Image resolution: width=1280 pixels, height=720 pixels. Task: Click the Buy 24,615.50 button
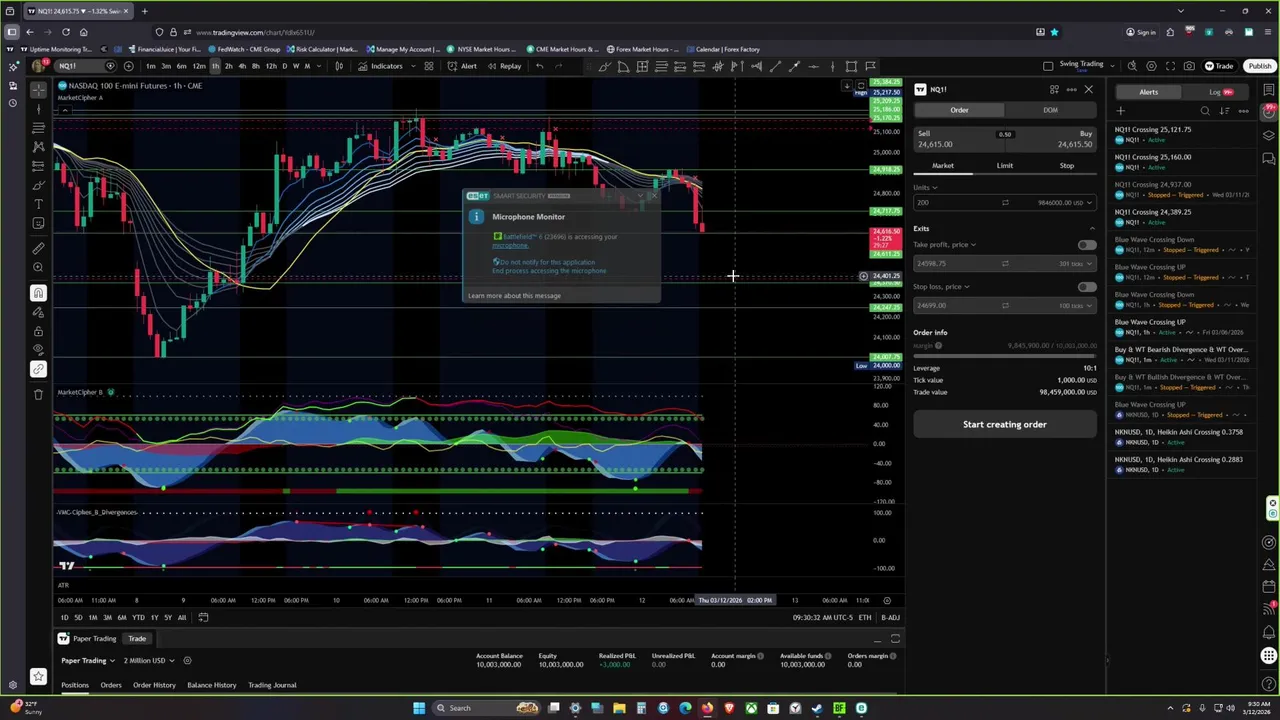pyautogui.click(x=1052, y=139)
